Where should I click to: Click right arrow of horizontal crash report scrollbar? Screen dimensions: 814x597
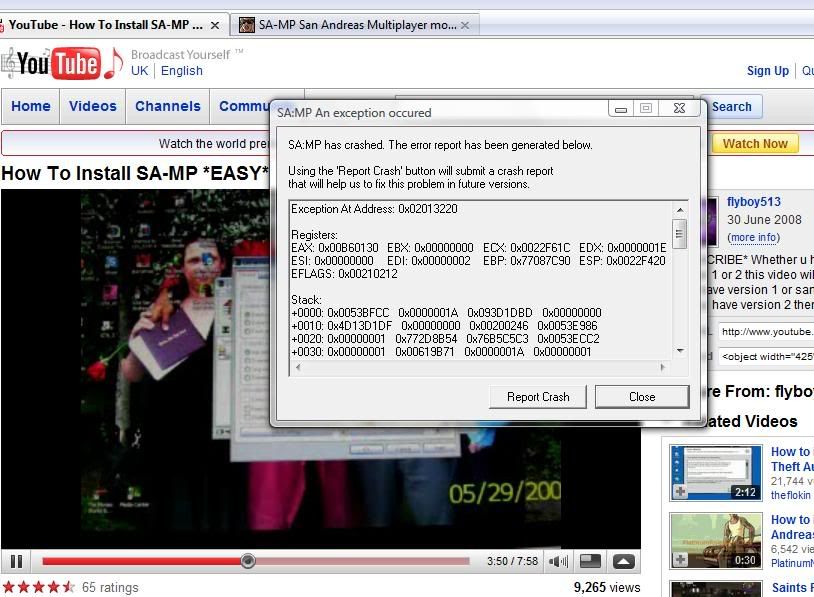pyautogui.click(x=662, y=367)
